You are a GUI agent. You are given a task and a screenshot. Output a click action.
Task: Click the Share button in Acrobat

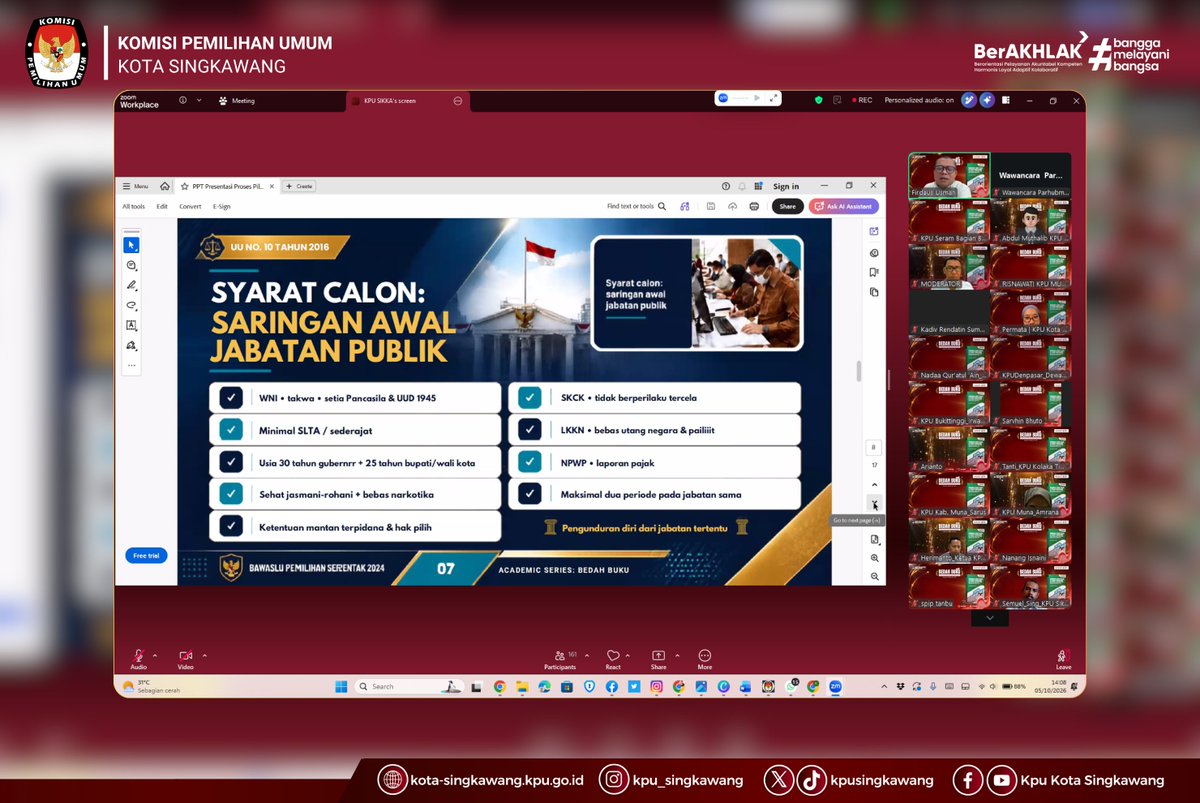pos(788,206)
